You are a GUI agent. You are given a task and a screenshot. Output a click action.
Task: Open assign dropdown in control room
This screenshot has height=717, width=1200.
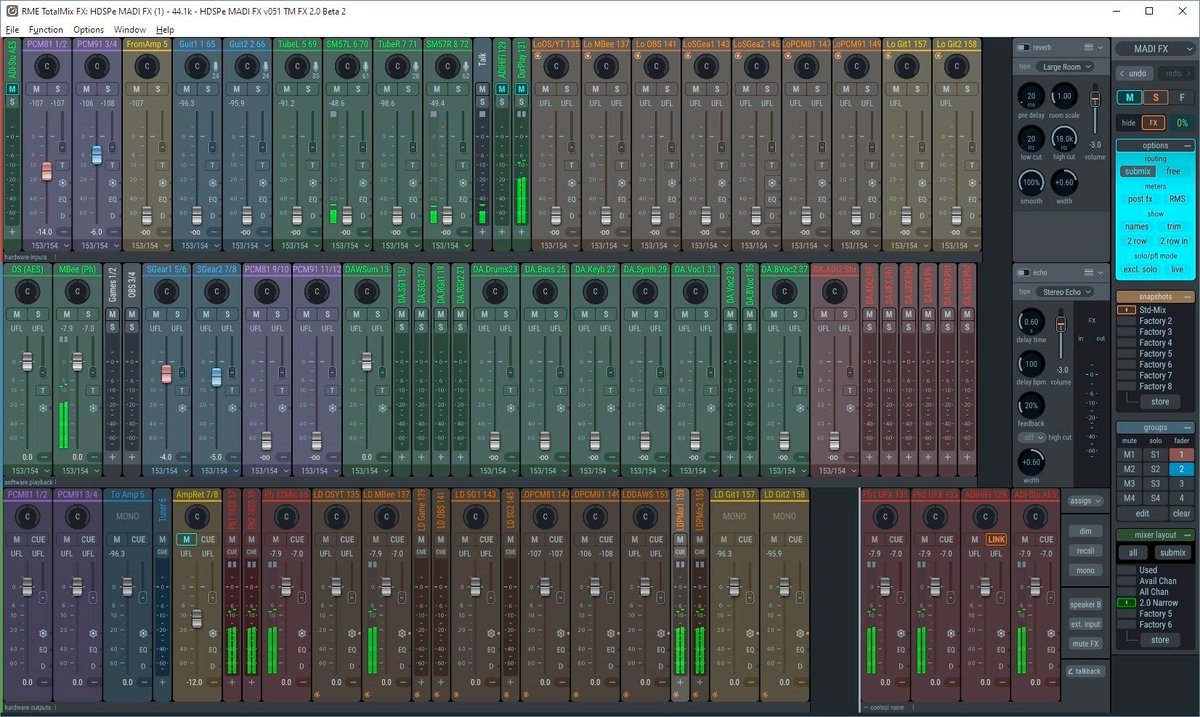(1086, 501)
